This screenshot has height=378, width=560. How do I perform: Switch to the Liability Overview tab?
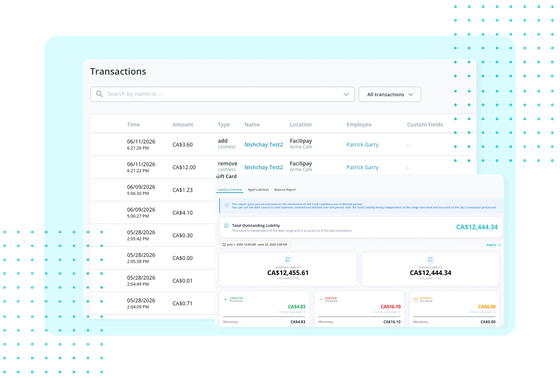pyautogui.click(x=230, y=190)
